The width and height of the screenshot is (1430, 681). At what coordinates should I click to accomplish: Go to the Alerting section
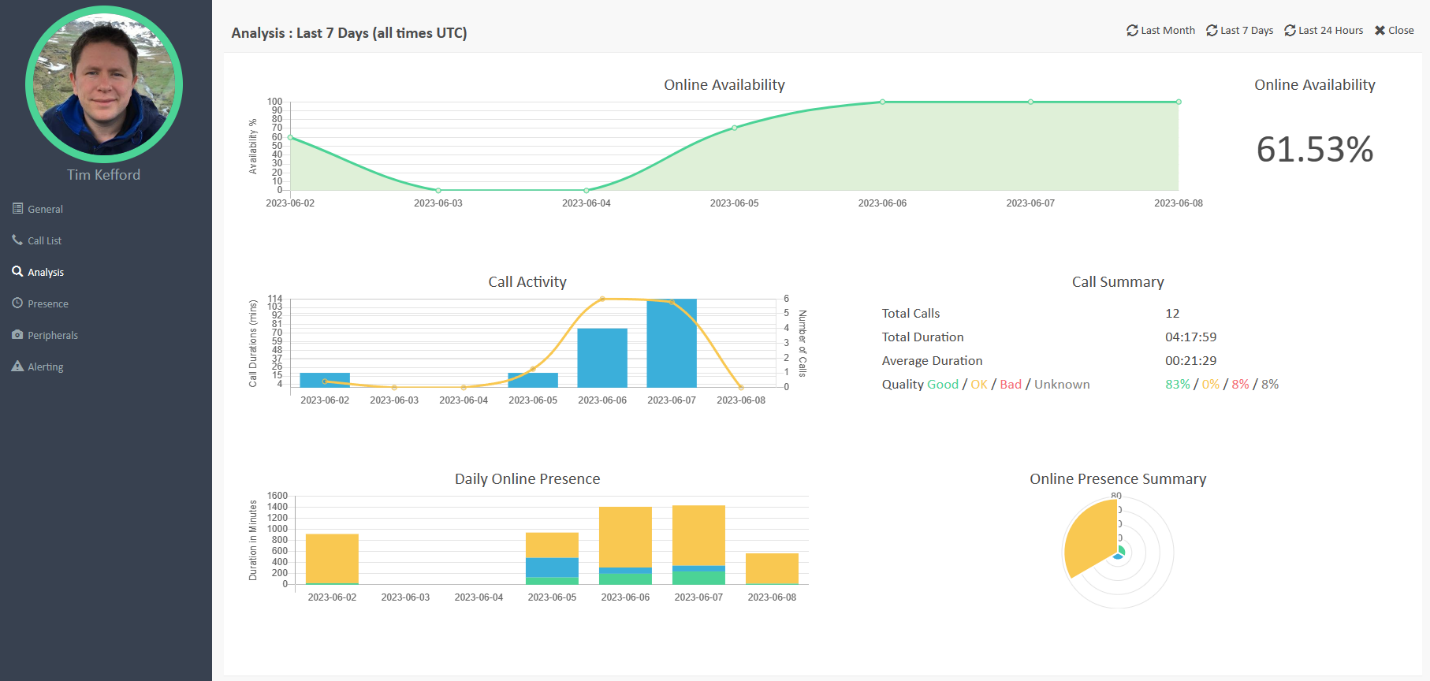point(45,367)
